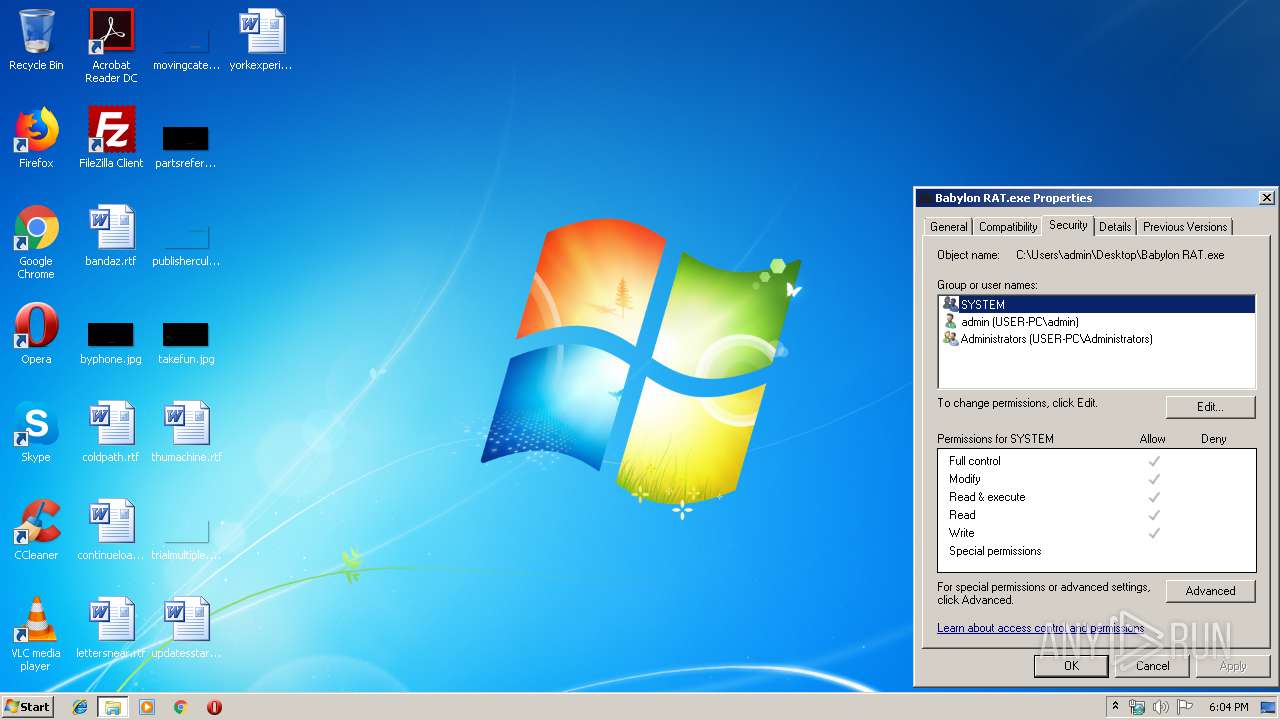The width and height of the screenshot is (1280, 720).
Task: Open Learn about access control link
Action: pos(1040,628)
